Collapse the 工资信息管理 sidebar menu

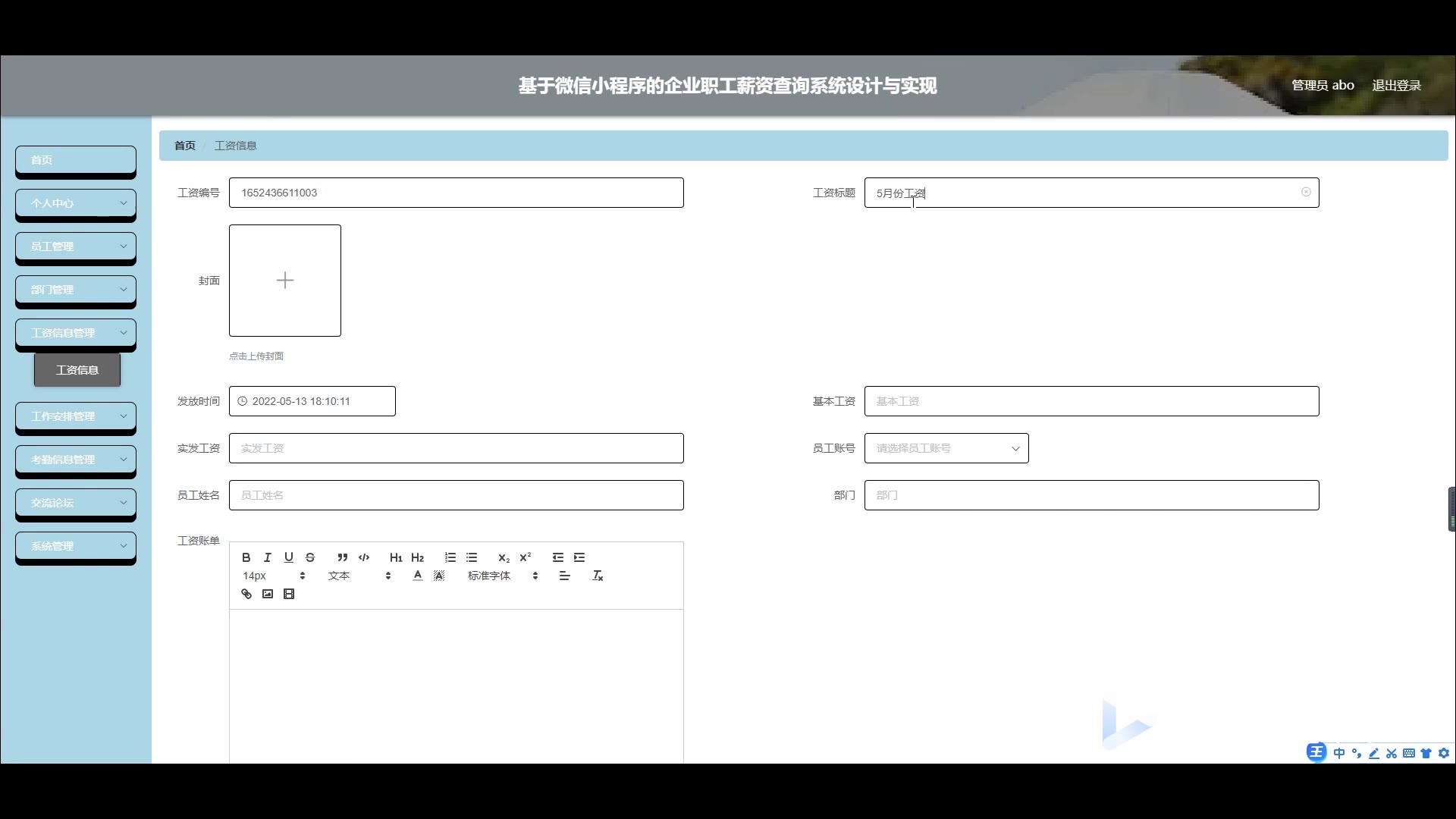coord(76,333)
